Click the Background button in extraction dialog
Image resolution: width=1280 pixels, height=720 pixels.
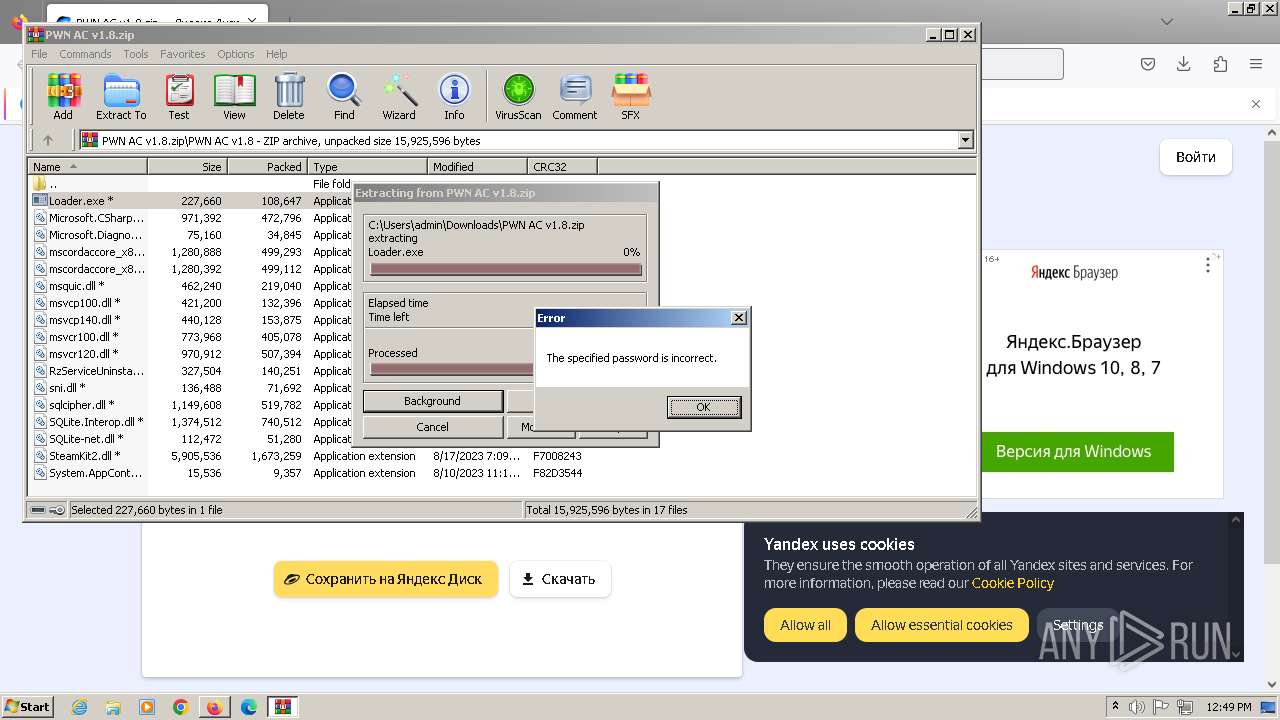click(432, 401)
